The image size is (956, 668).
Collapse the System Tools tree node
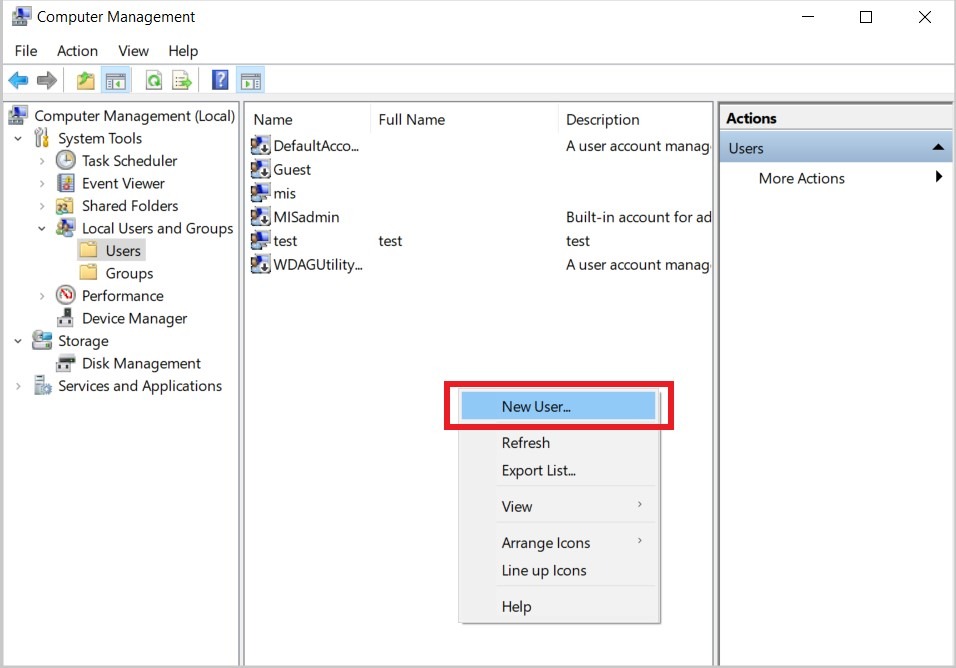(18, 139)
